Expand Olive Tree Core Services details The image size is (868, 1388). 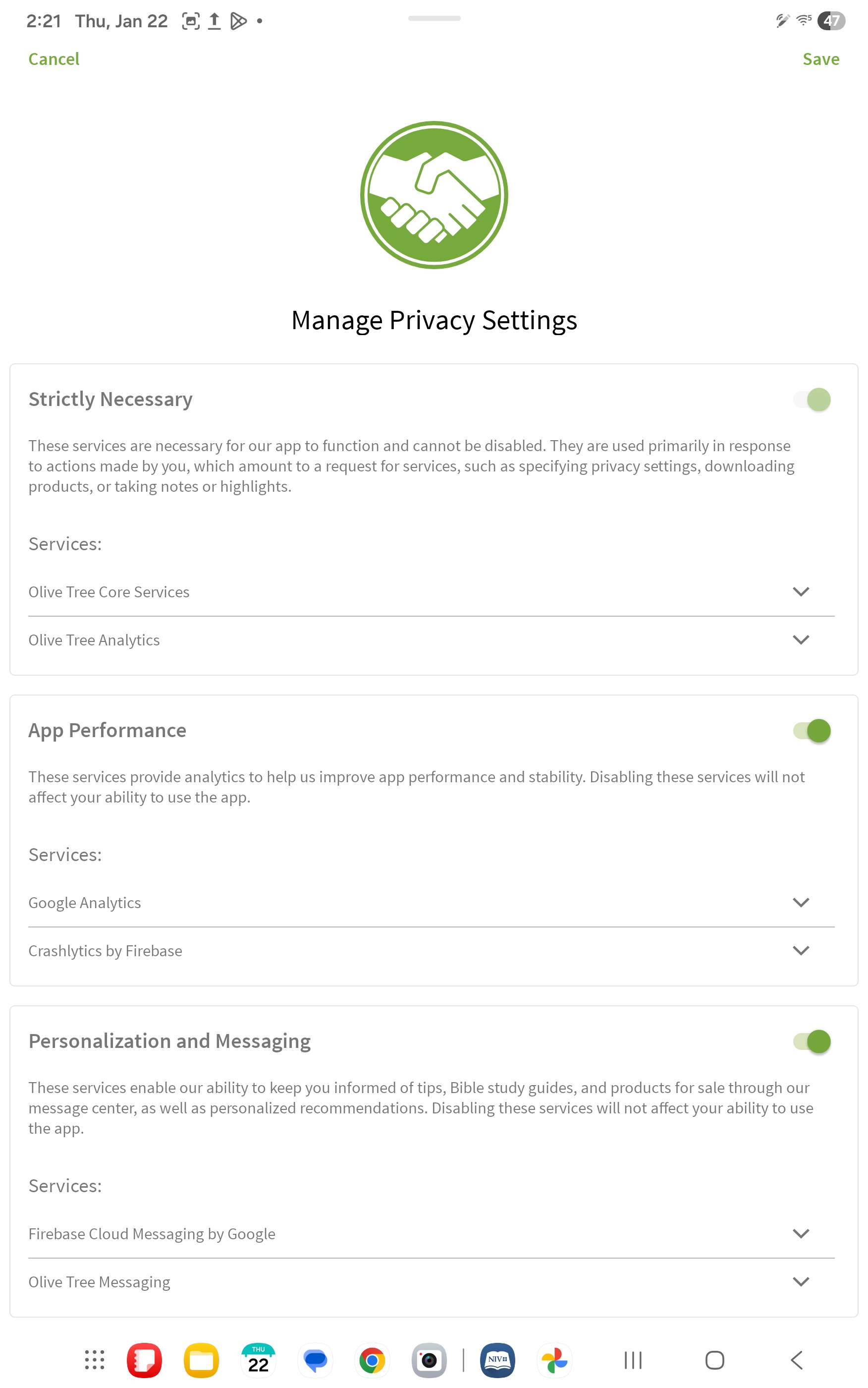point(801,591)
